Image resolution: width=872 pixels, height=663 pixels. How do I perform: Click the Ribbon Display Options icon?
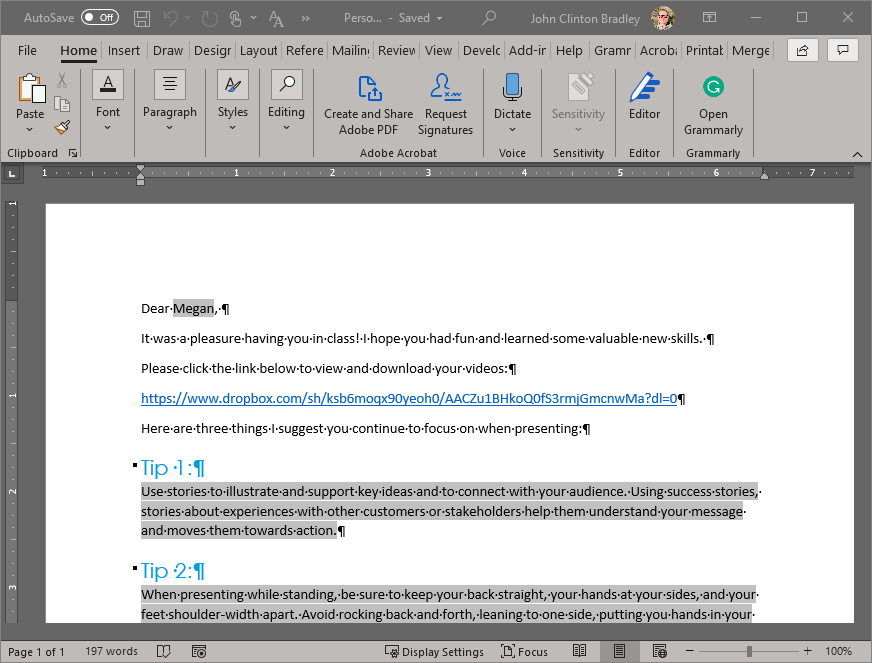[x=710, y=18]
